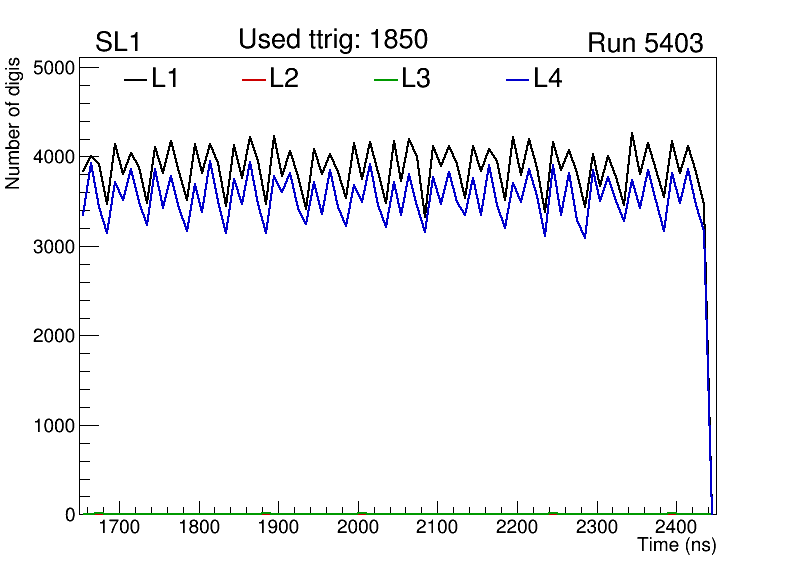Click the green L3 legend line sample
Screen dimensions: 796x572
(385, 79)
